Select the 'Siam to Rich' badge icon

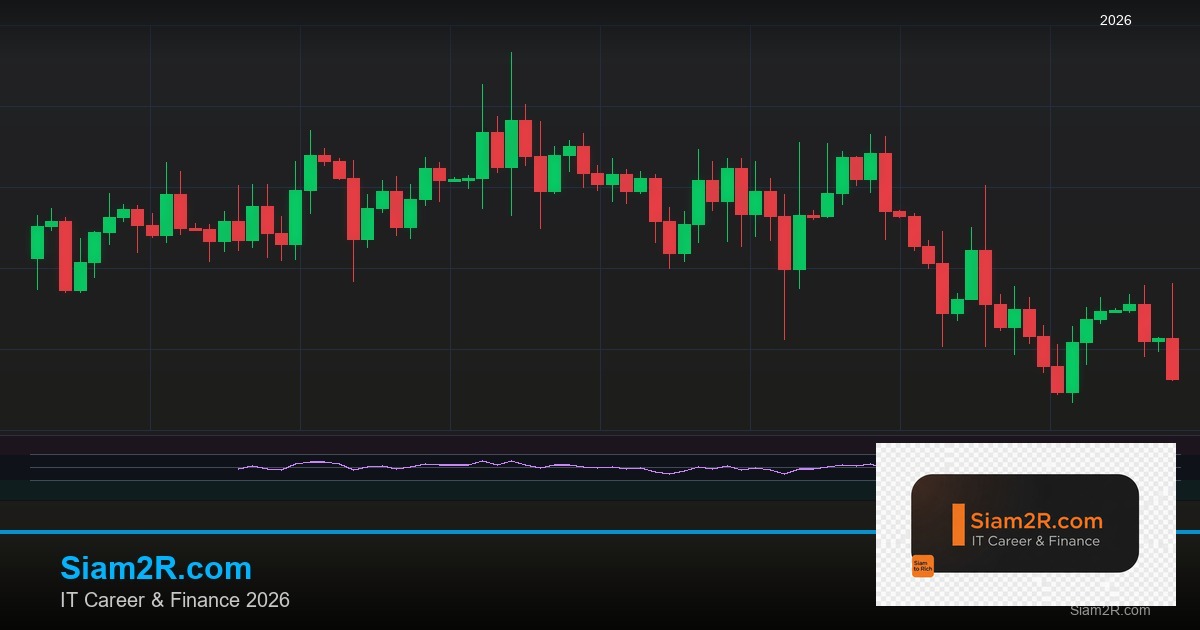click(x=923, y=565)
